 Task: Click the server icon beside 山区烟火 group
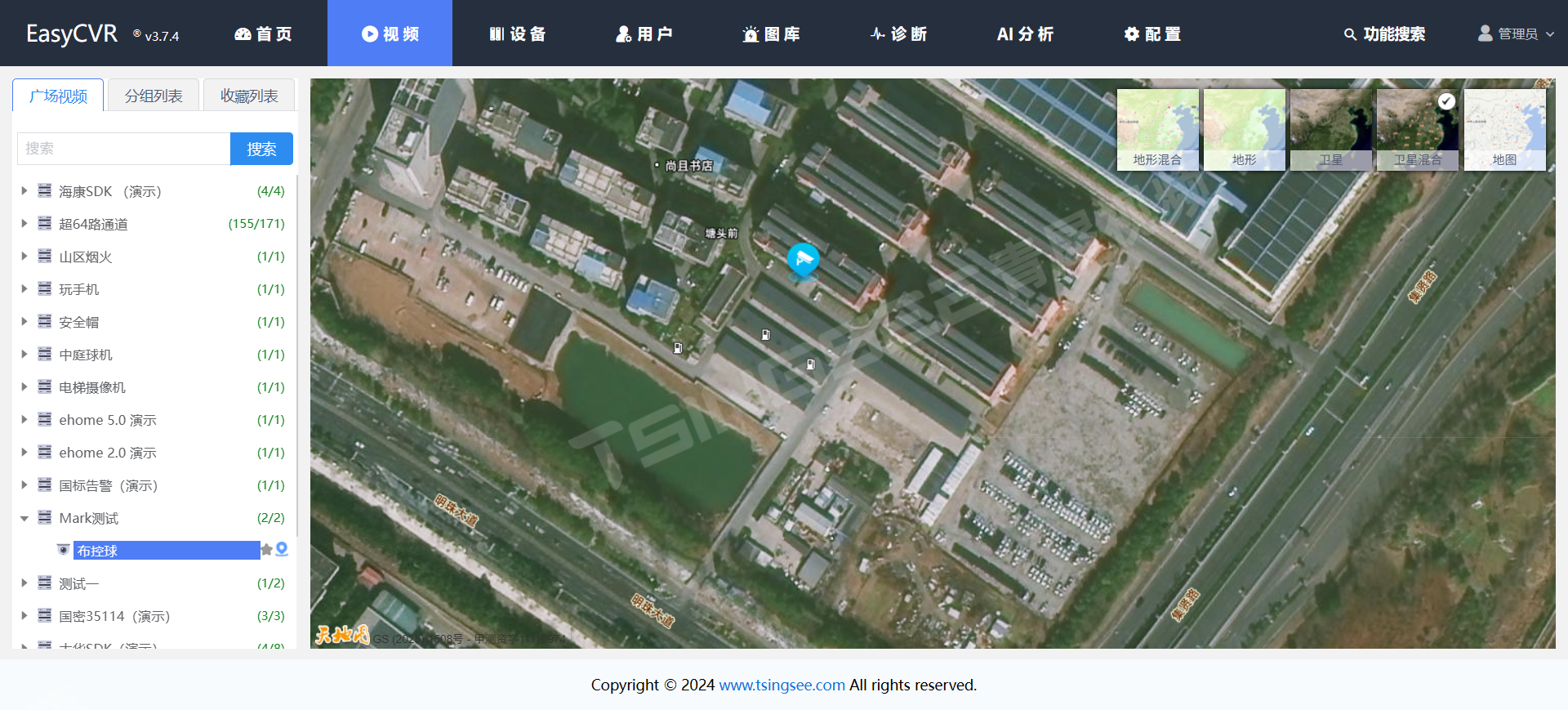click(45, 256)
